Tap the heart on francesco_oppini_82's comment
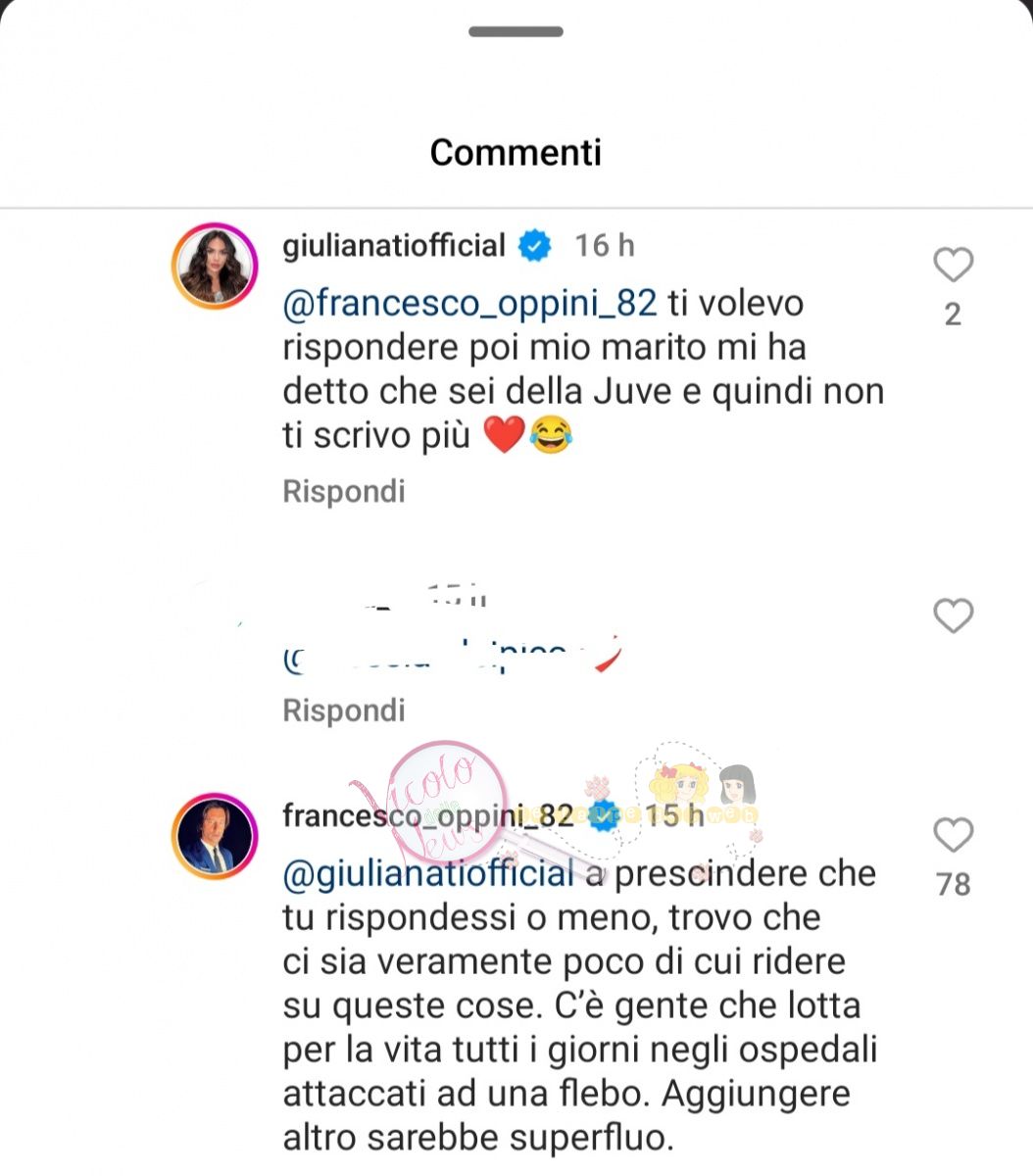This screenshot has height=1176, width=1033. coord(953,835)
